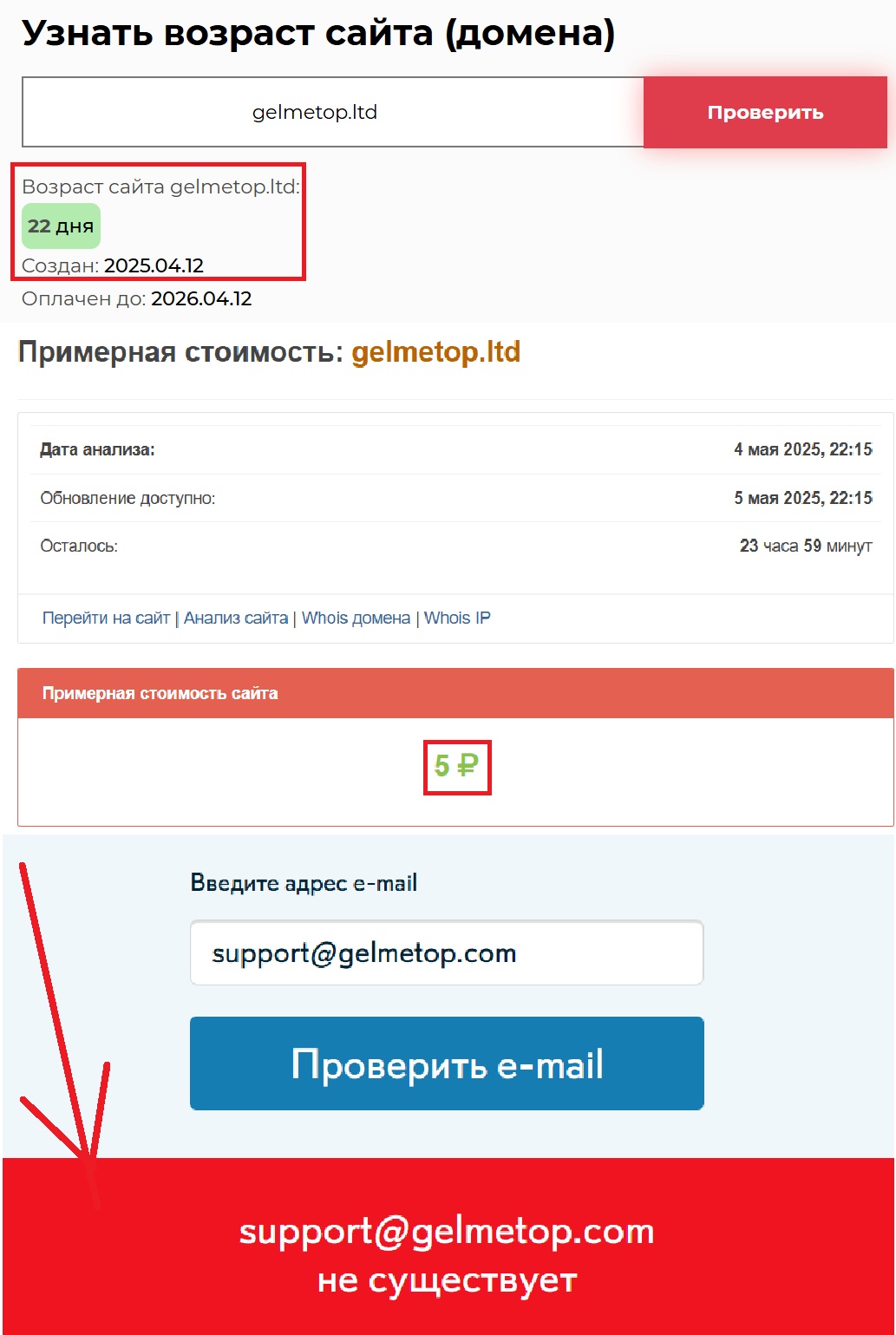Click the red Проверить button
This screenshot has height=1335, width=896.
click(765, 112)
